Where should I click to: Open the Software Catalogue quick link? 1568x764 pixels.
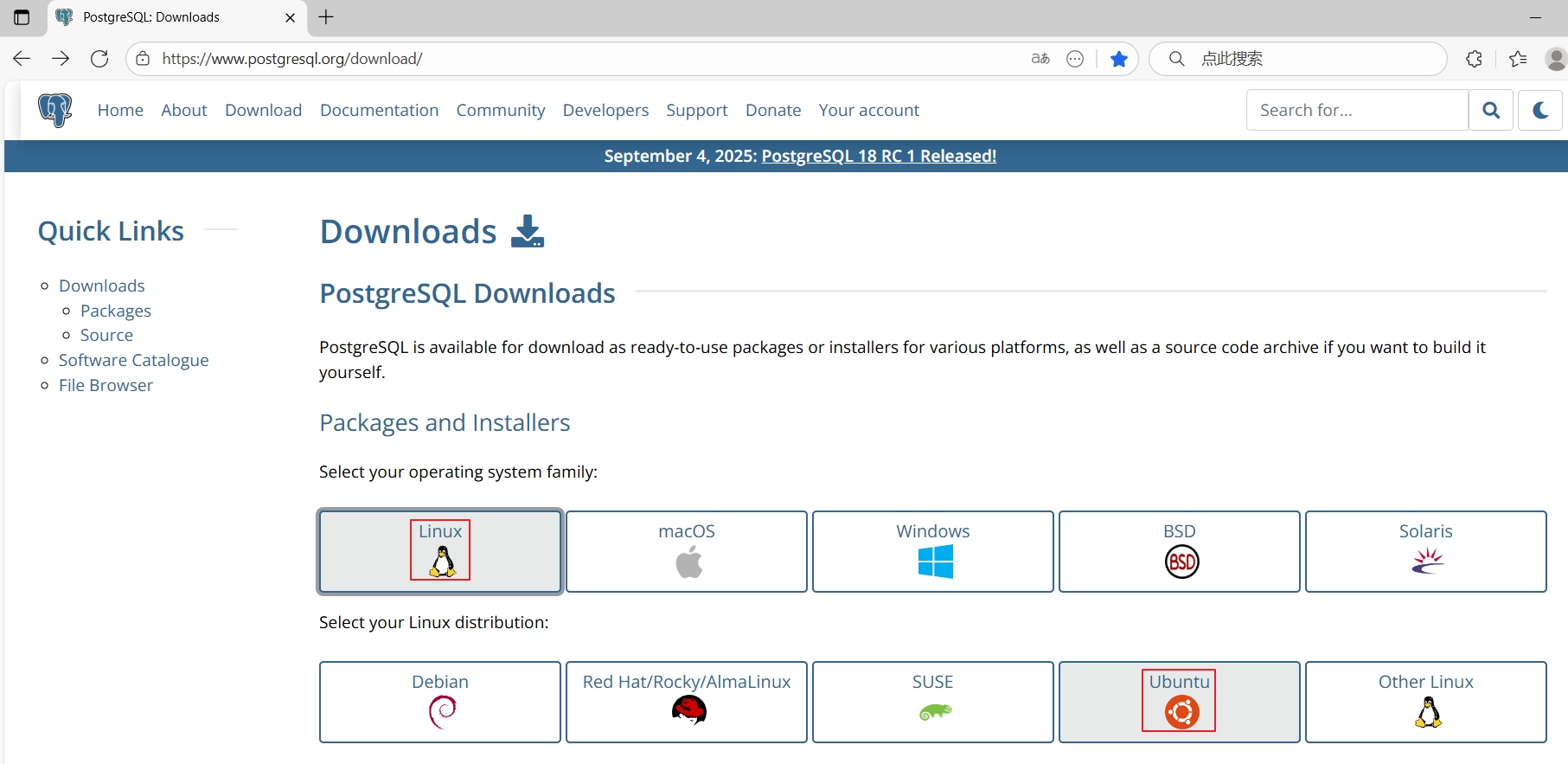tap(134, 360)
